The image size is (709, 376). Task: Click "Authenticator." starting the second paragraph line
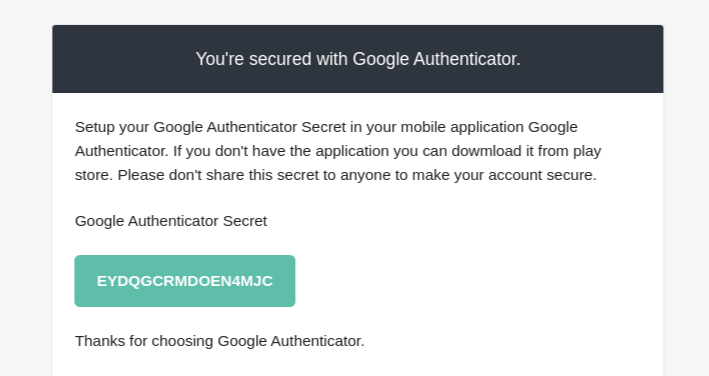122,151
